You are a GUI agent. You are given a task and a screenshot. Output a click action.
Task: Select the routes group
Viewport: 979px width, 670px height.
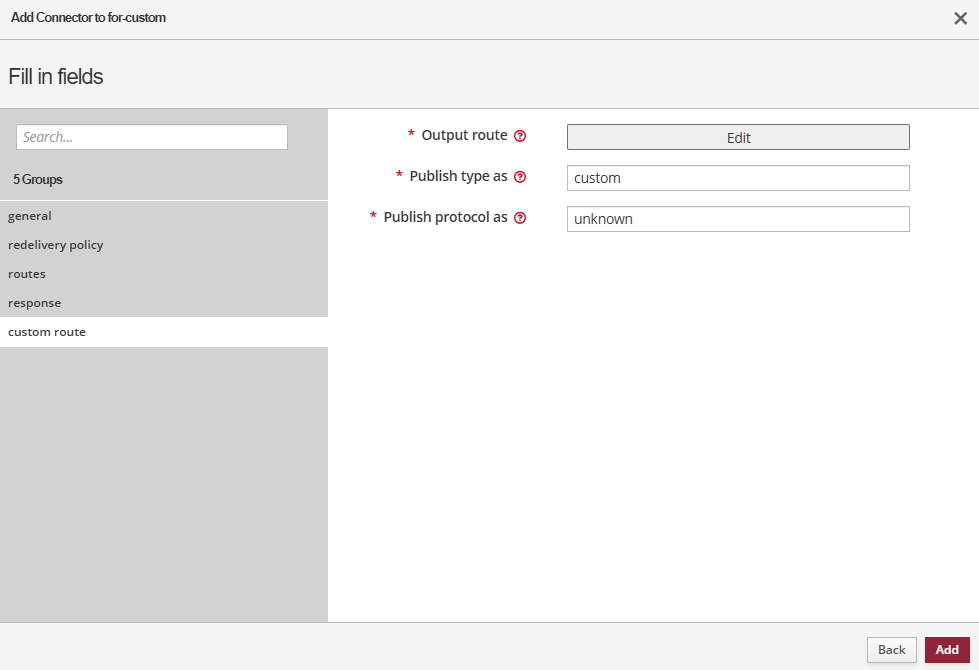click(27, 274)
